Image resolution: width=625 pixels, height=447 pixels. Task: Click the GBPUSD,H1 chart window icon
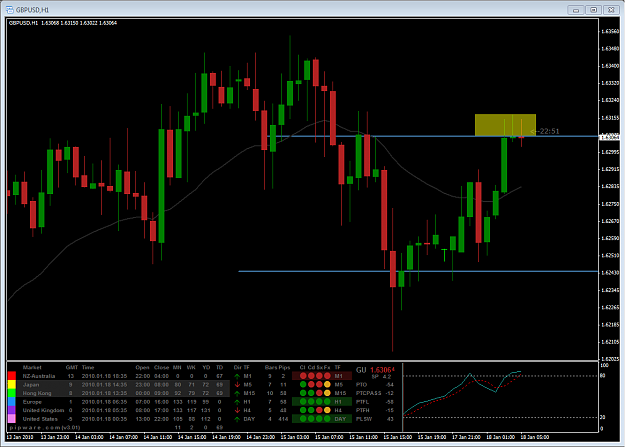[x=10, y=10]
